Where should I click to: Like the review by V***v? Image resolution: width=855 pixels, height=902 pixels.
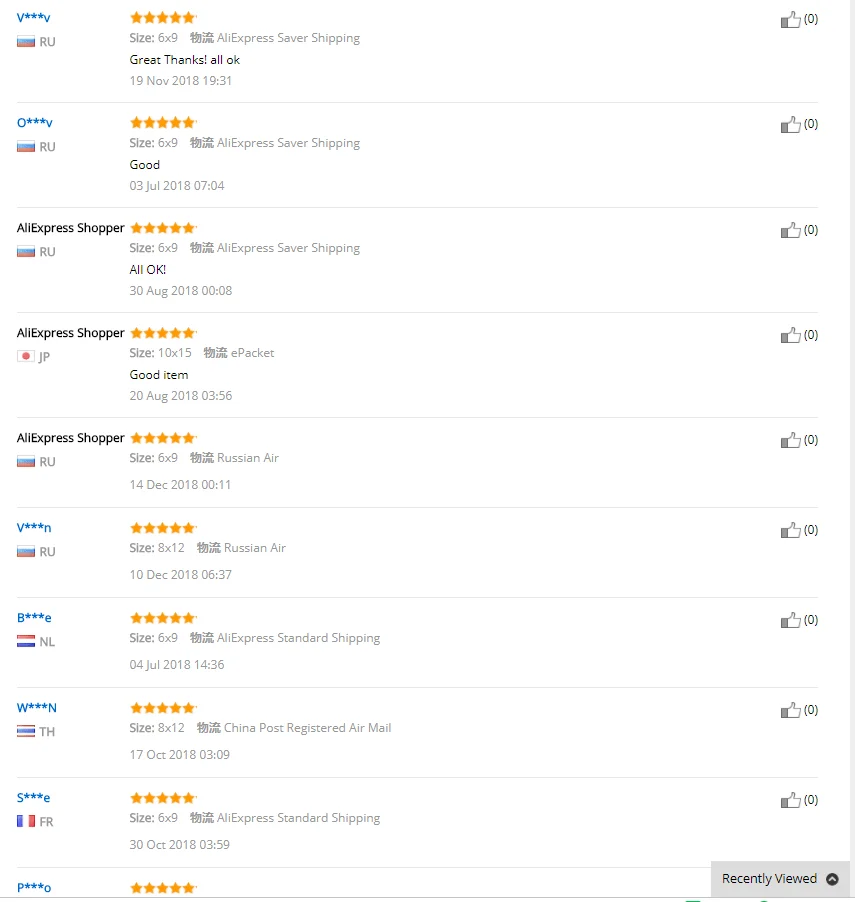pyautogui.click(x=791, y=20)
